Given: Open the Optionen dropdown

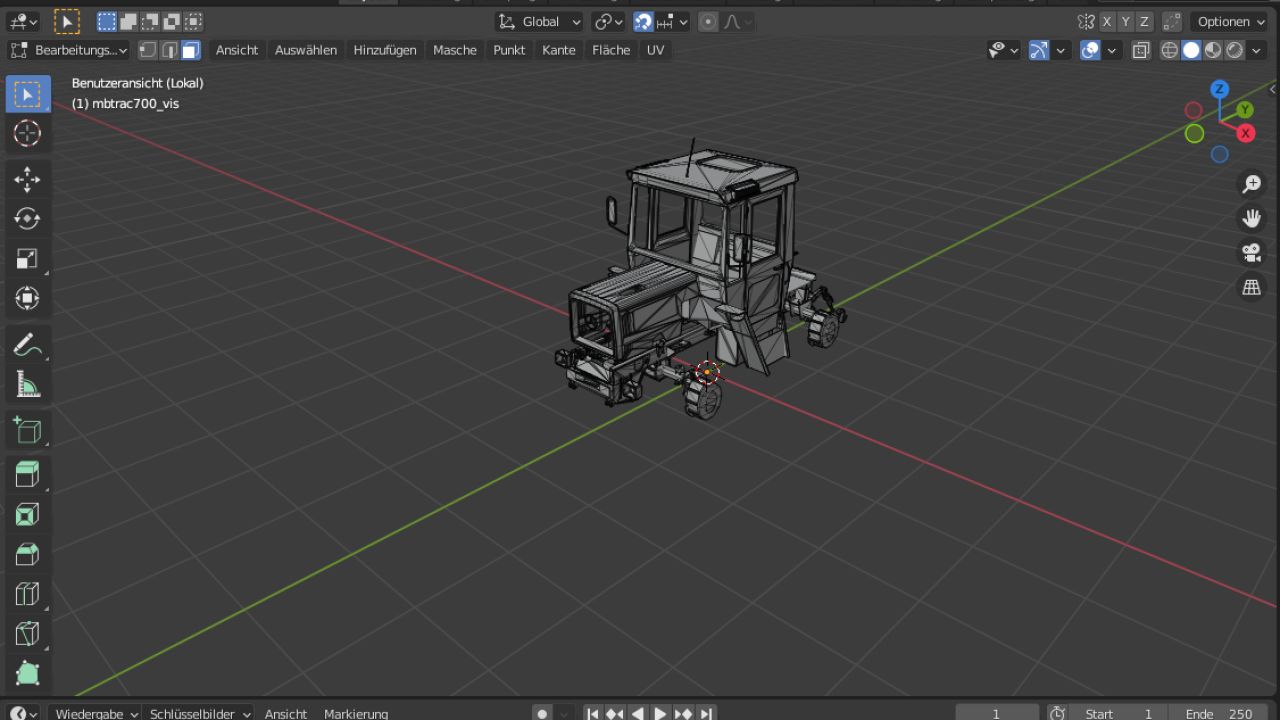Looking at the screenshot, I should pos(1231,21).
